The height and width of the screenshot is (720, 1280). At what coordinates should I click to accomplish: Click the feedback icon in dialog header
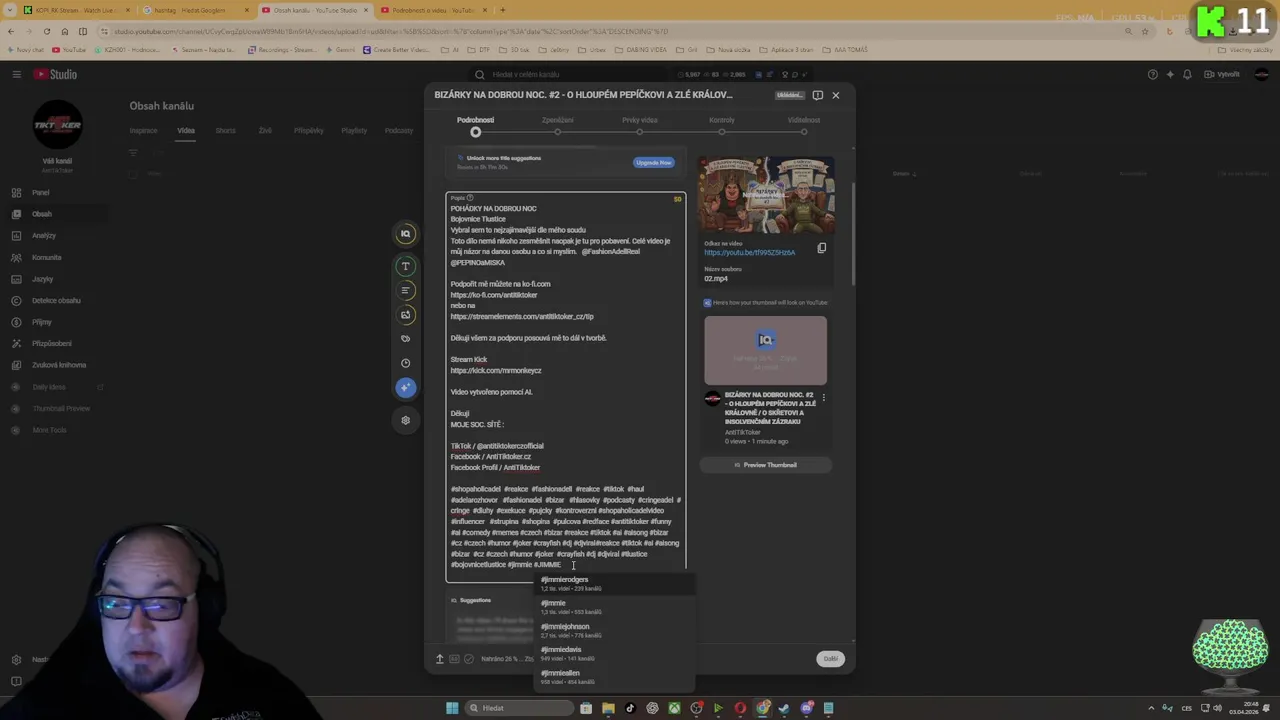click(x=818, y=95)
